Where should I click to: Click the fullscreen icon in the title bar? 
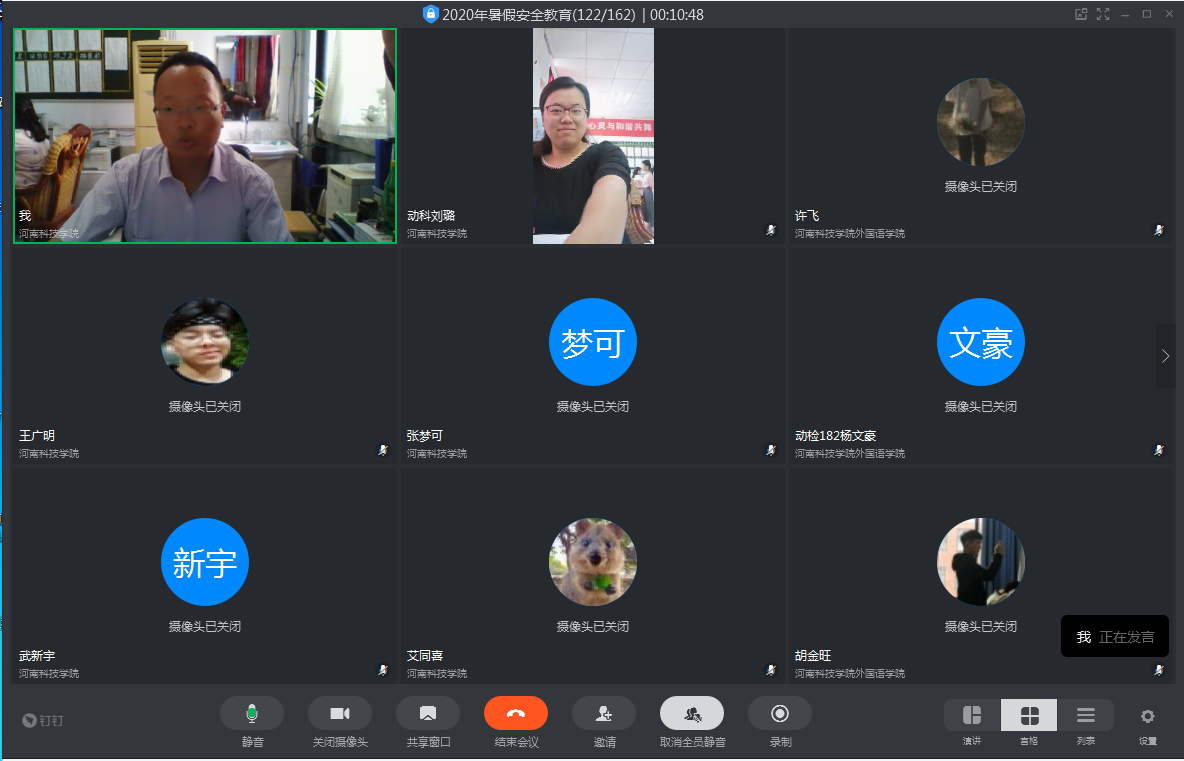tap(1103, 14)
